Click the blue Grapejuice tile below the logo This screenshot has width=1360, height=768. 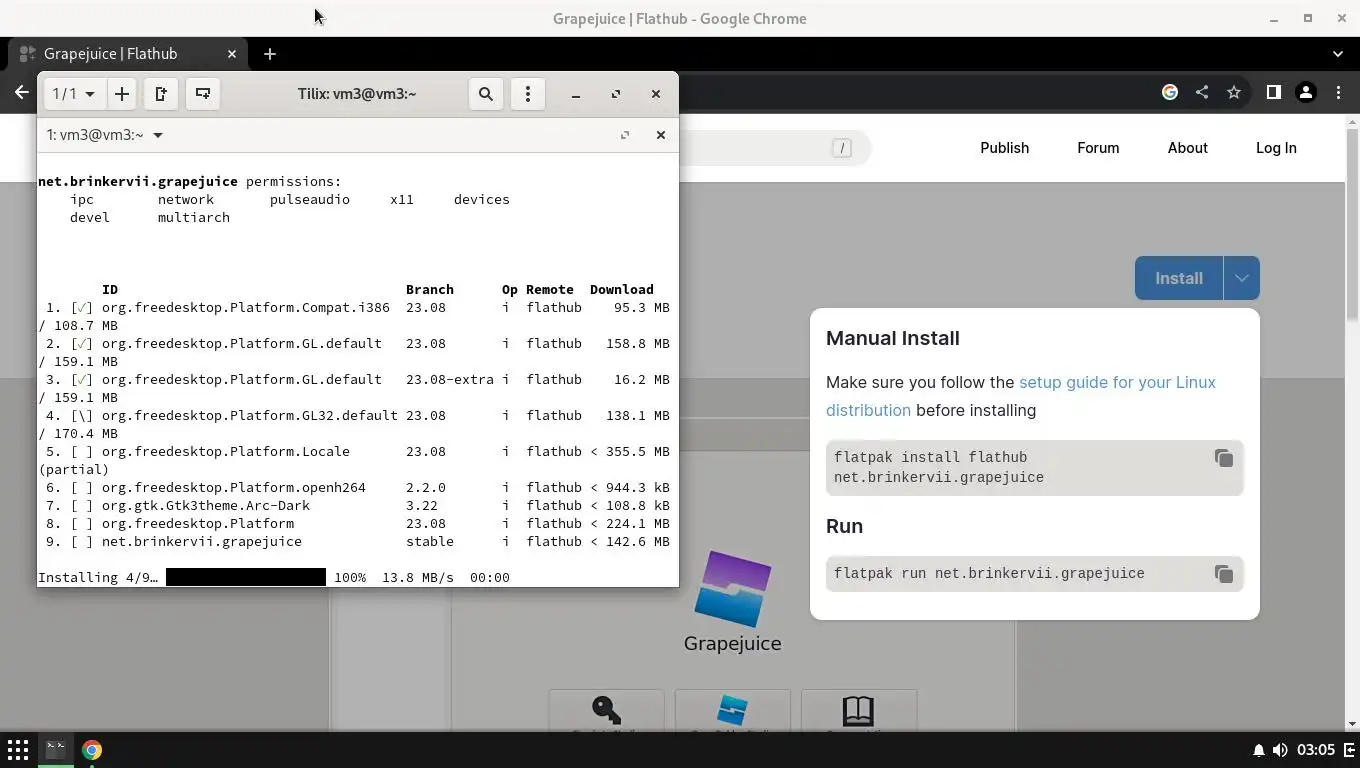(732, 710)
